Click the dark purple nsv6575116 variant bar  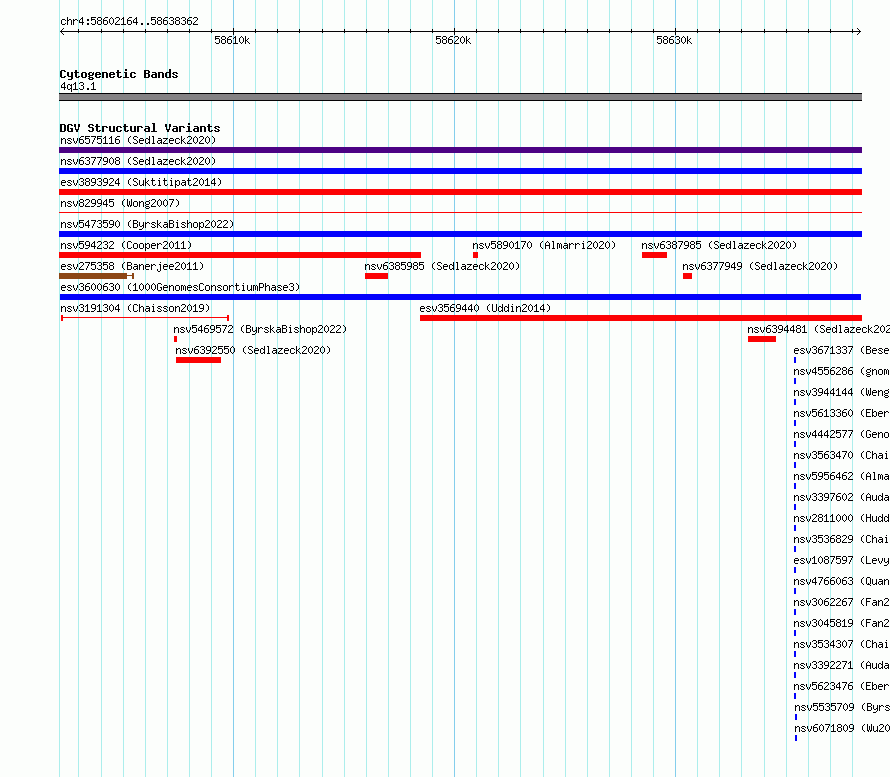(x=460, y=150)
